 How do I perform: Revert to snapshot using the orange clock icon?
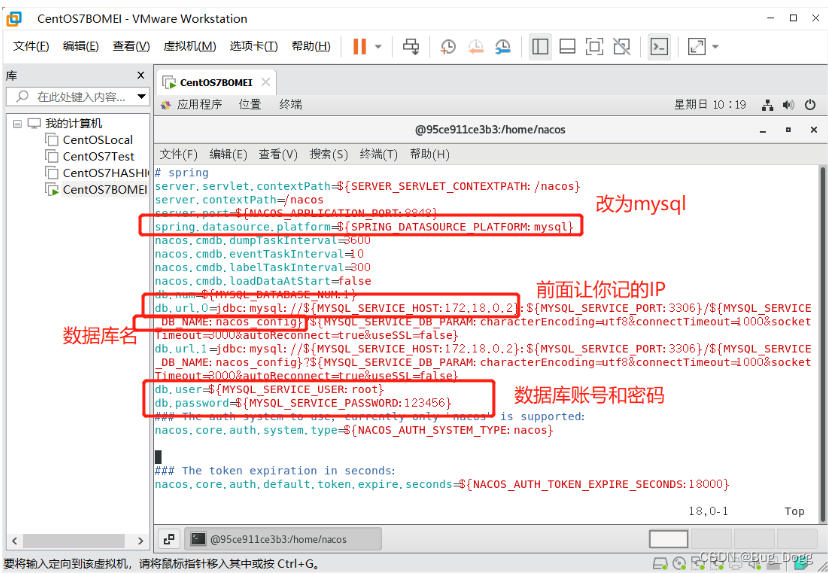(475, 46)
